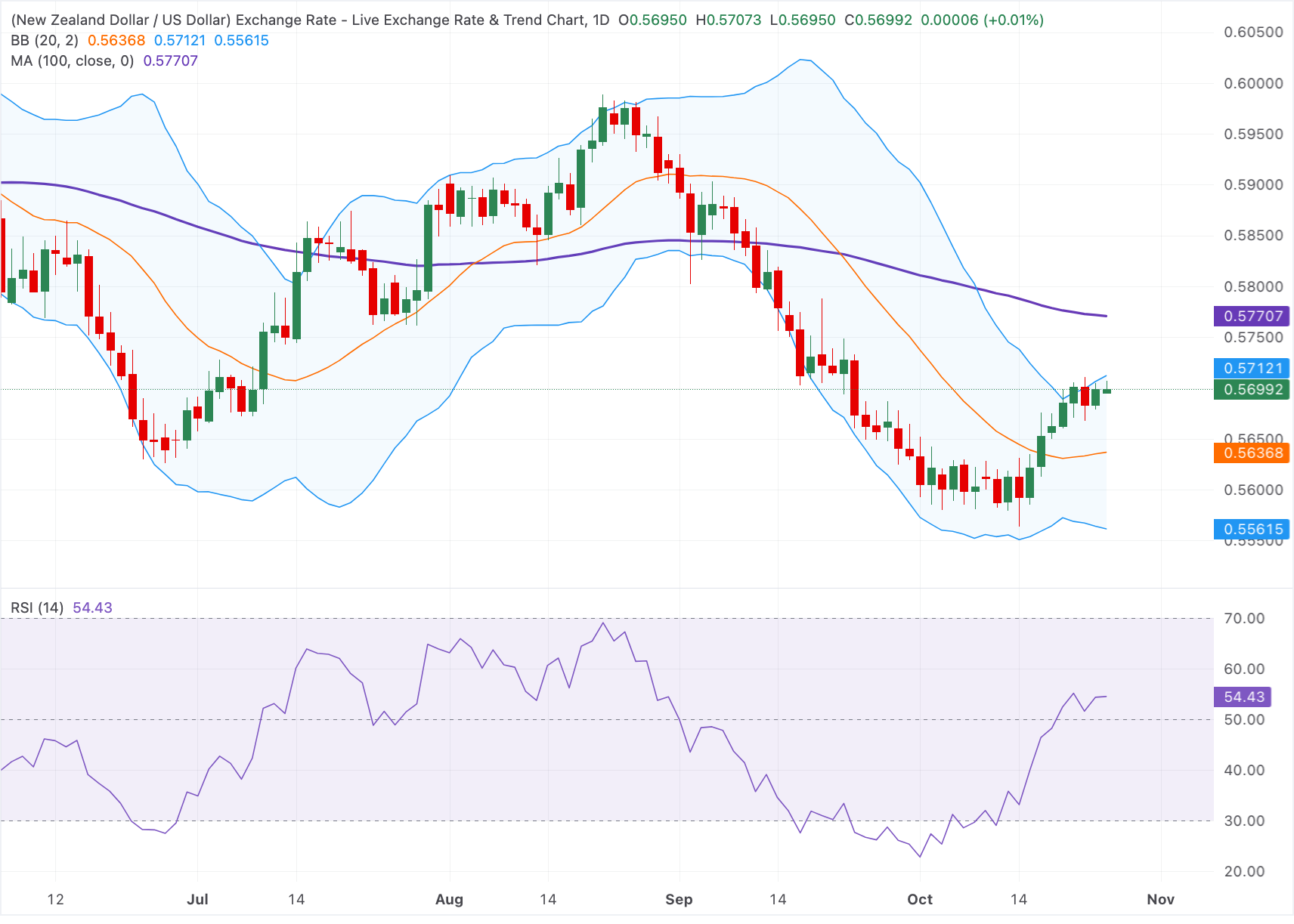Click the 'Sep' label on time axis
The height and width of the screenshot is (924, 1294).
tap(679, 900)
